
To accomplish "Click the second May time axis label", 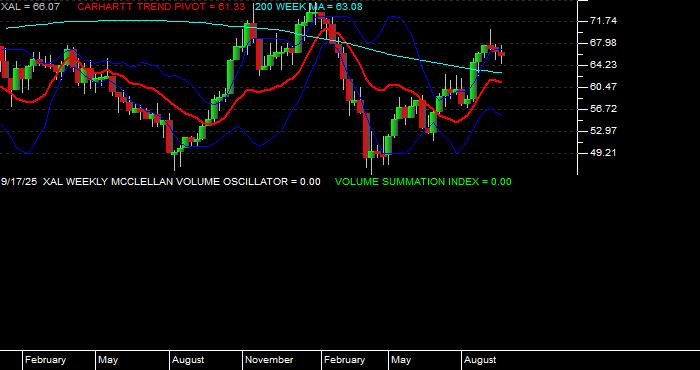I will click(401, 360).
